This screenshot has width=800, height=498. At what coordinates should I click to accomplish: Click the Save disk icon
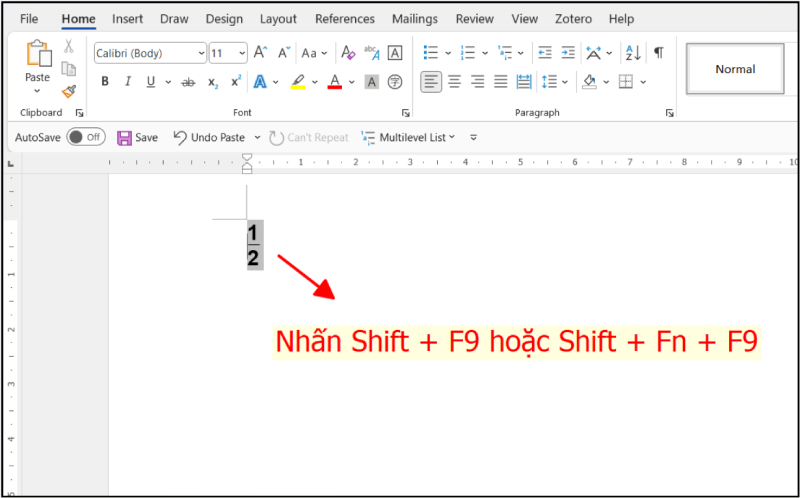tap(124, 138)
